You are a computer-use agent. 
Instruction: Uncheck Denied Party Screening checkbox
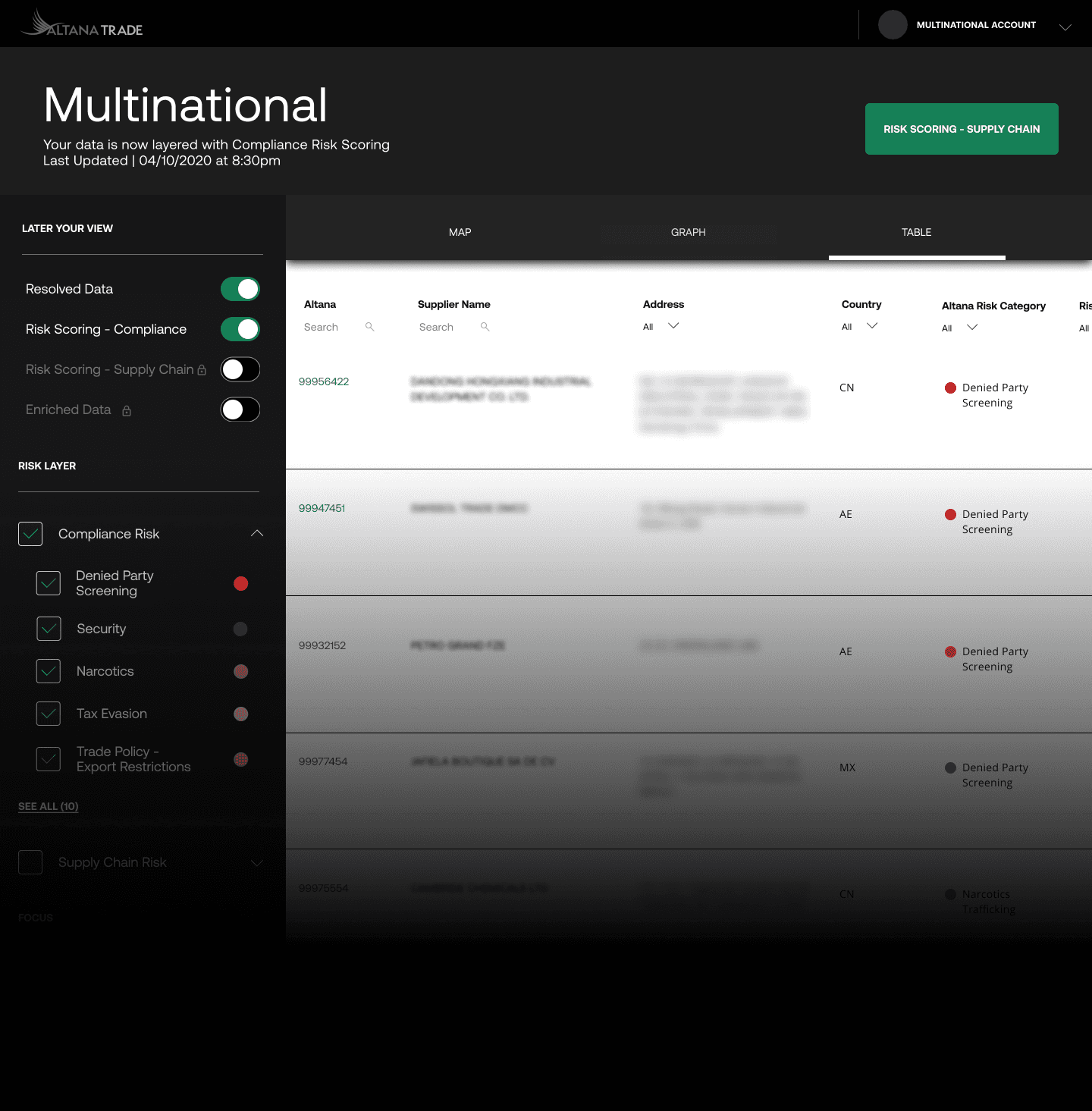49,583
